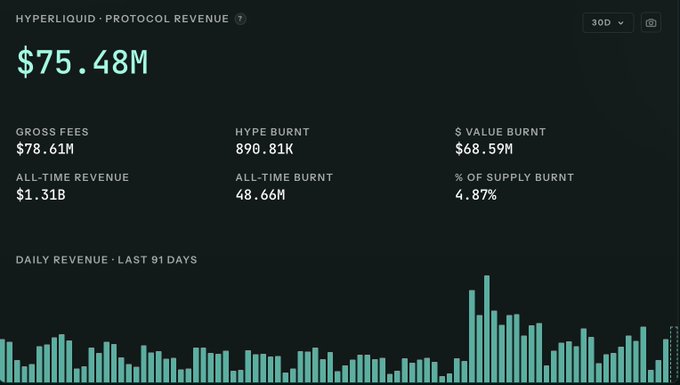This screenshot has height=385, width=680.
Task: Click the All-Time Revenue value $1.31B
Action: tap(41, 195)
